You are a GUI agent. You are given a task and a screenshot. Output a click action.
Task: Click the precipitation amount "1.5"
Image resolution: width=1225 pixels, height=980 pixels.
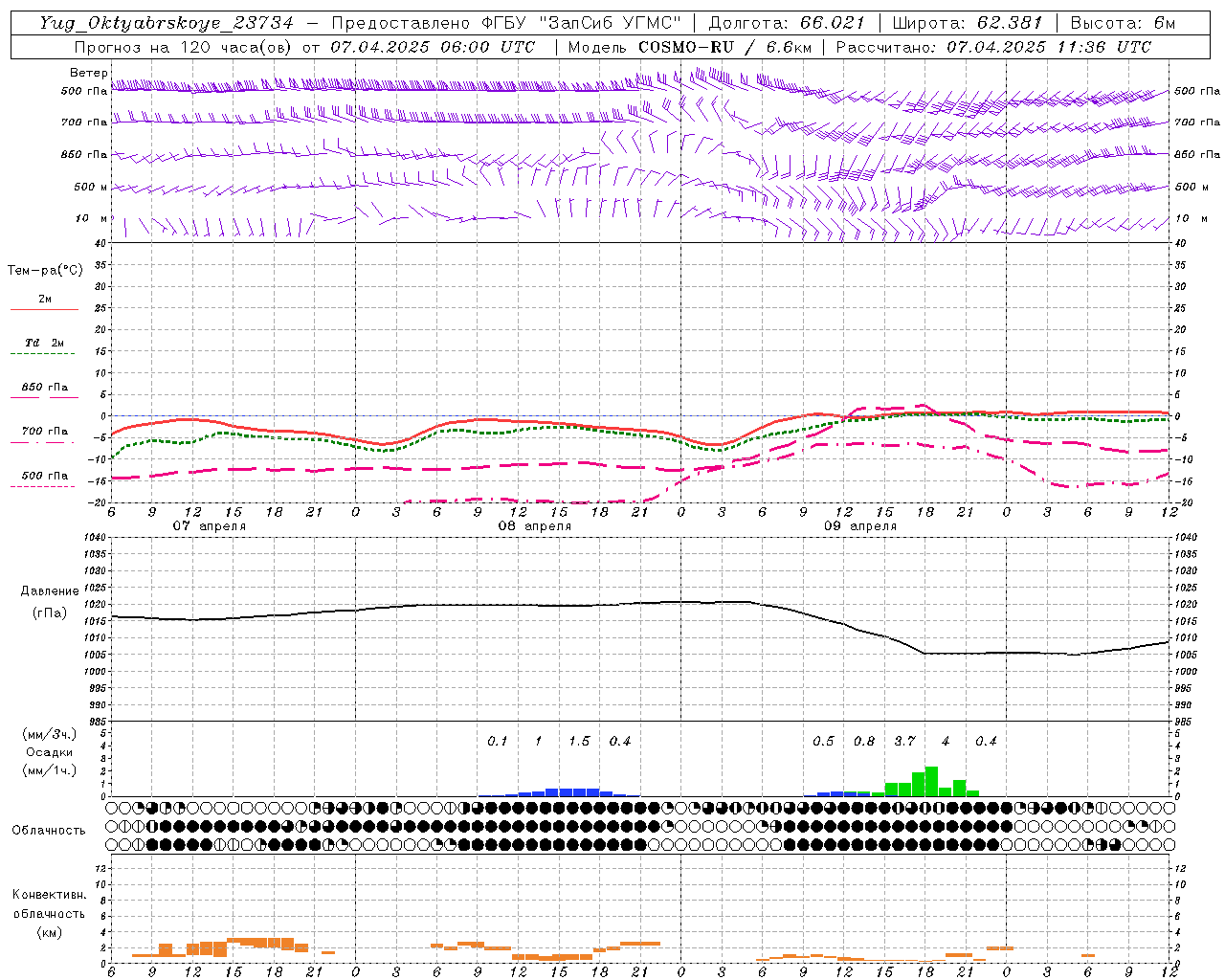click(x=579, y=741)
